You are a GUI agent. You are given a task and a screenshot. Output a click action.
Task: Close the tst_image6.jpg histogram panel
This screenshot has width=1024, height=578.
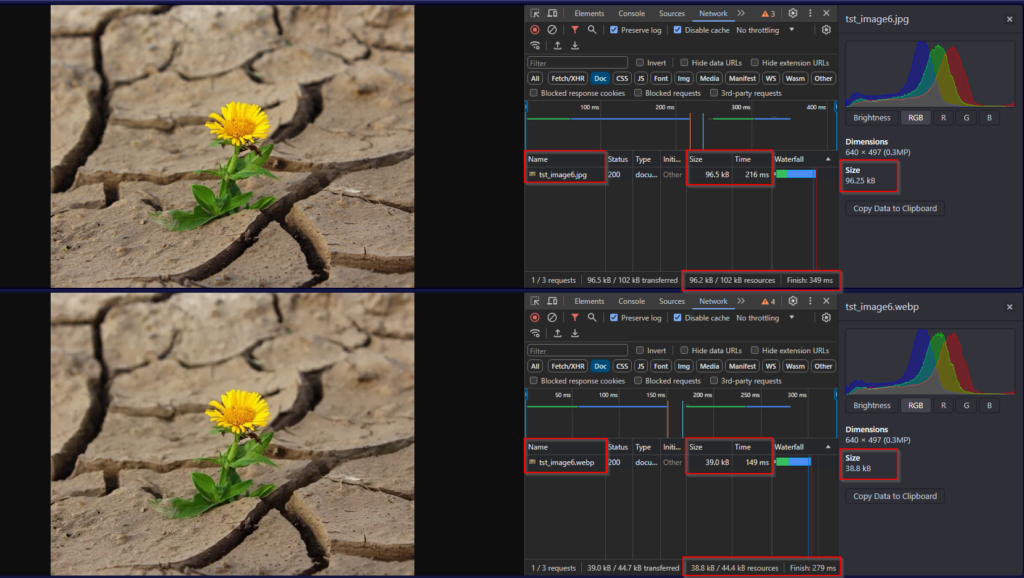coord(1010,19)
